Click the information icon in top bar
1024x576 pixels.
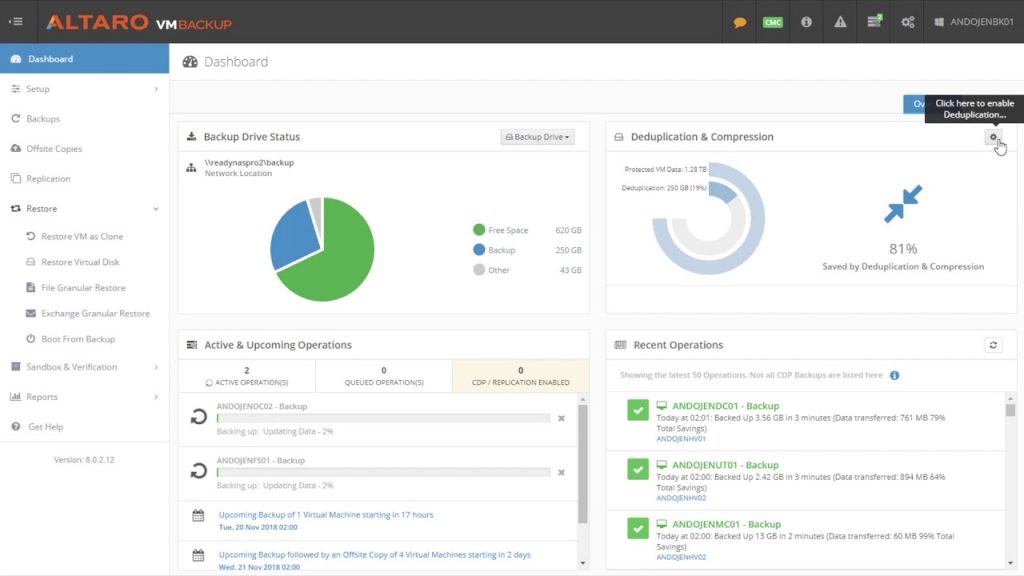[806, 22]
